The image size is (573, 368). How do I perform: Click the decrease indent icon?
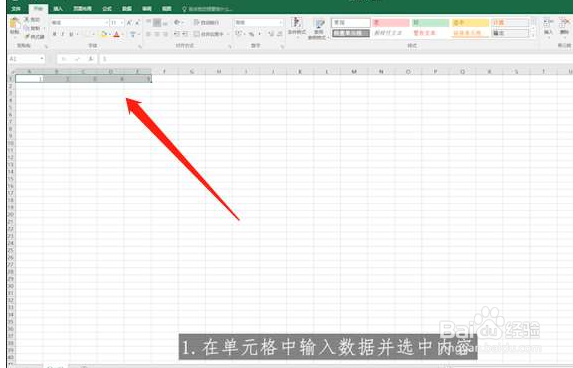(177, 34)
